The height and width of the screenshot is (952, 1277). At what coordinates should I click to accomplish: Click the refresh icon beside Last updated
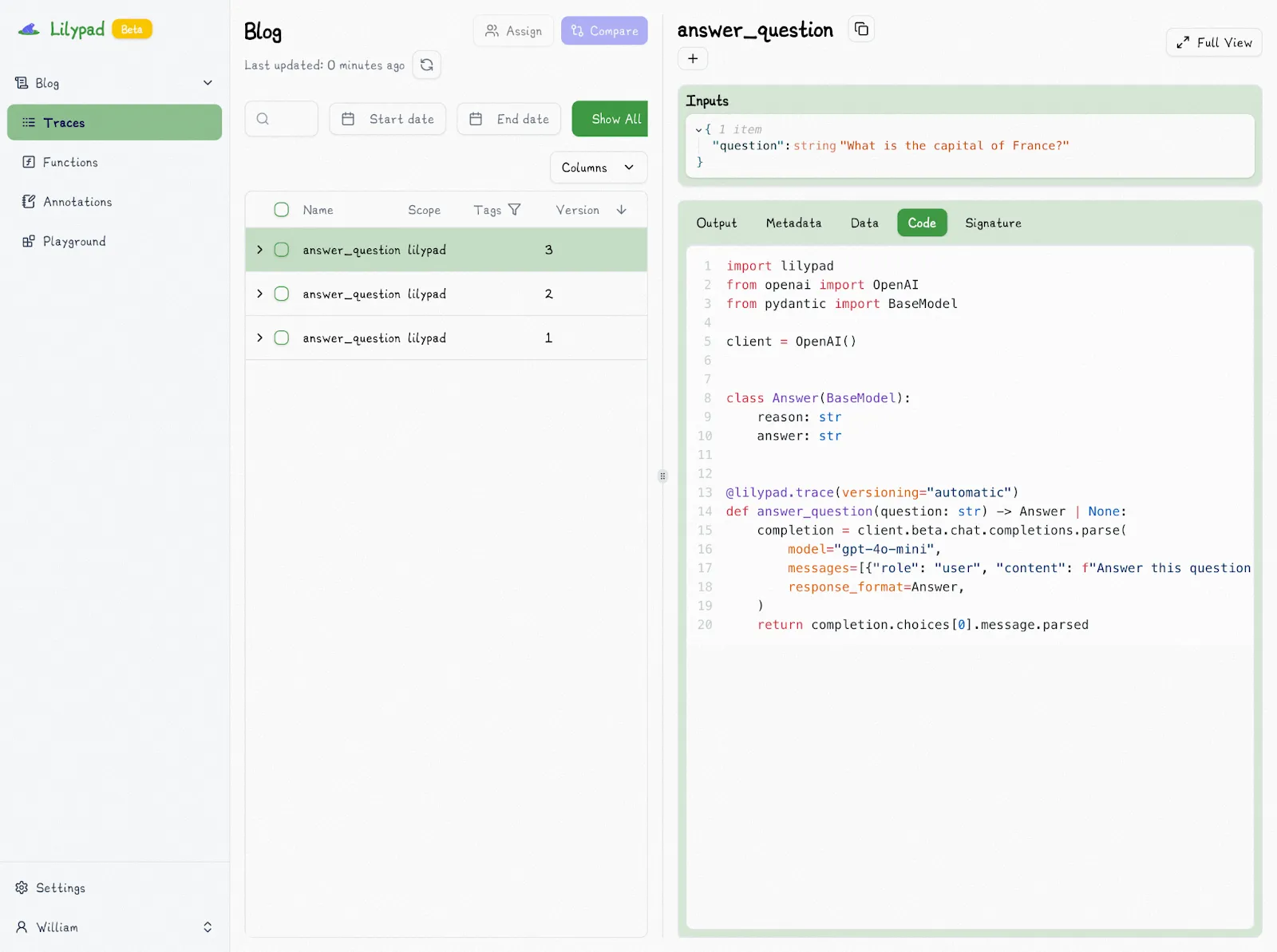click(x=427, y=65)
